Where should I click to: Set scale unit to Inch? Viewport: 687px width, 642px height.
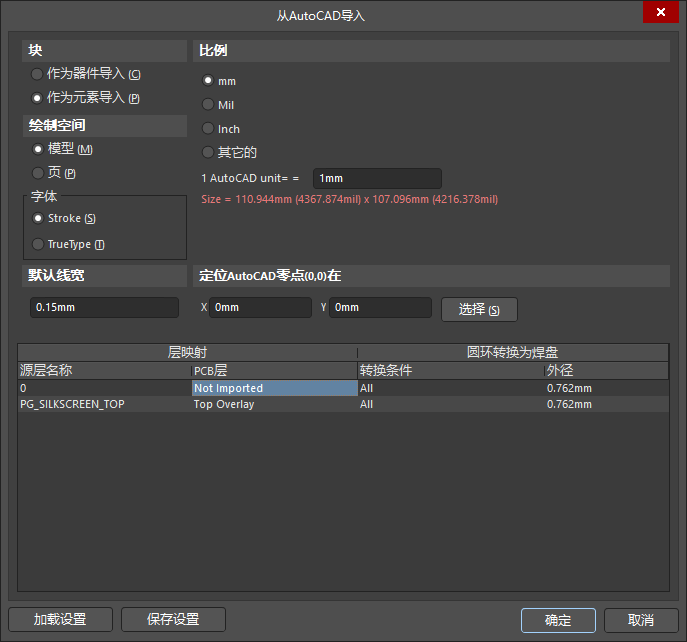coord(208,128)
